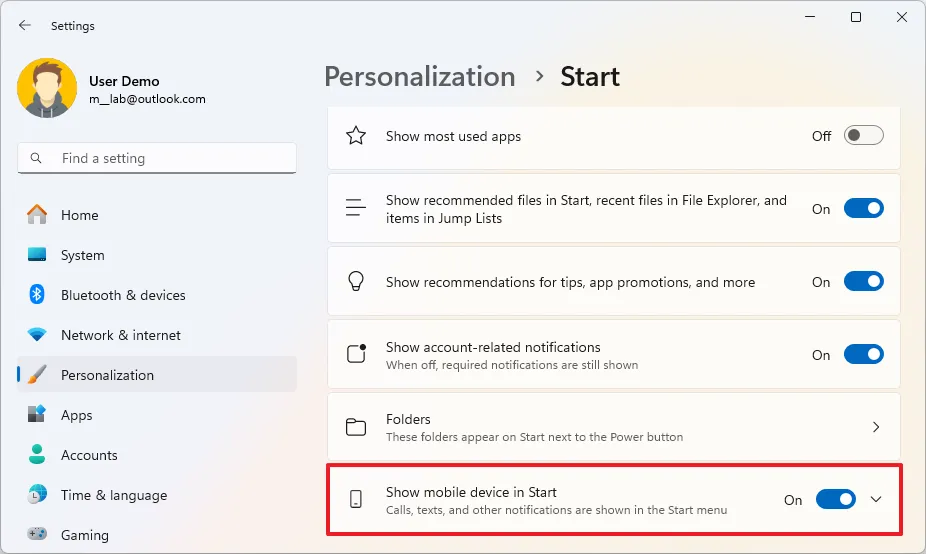Maximize the Settings window
This screenshot has width=926, height=554.
pos(855,17)
